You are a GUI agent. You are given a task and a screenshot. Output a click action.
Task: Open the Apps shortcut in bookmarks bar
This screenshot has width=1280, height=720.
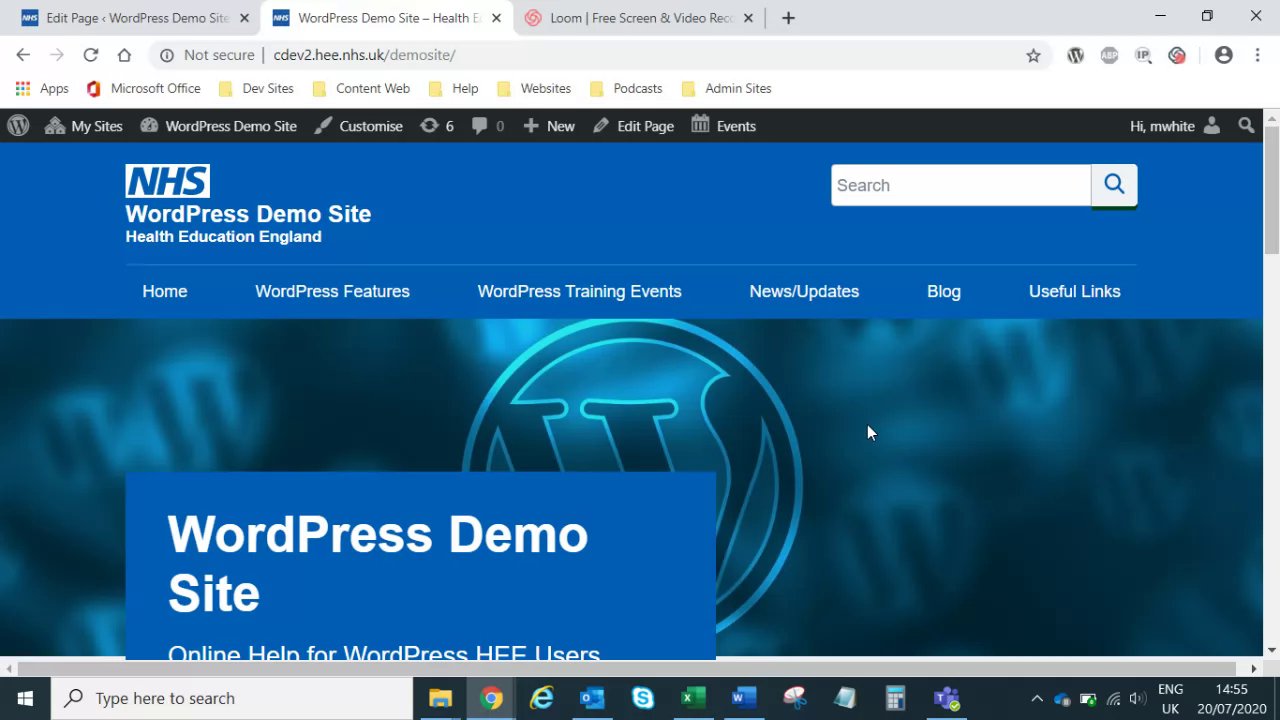tap(42, 88)
